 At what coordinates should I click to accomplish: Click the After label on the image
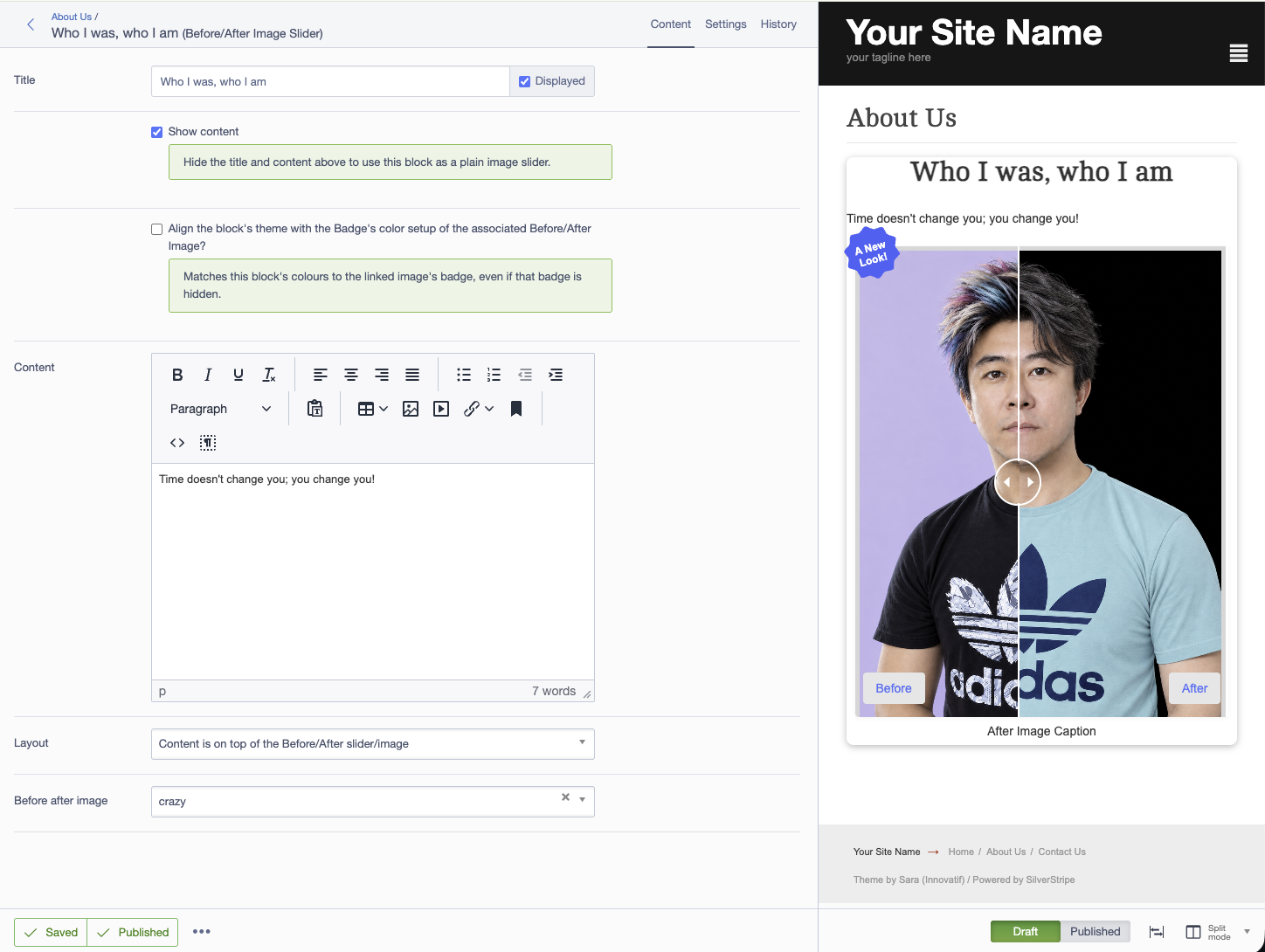pos(1194,688)
